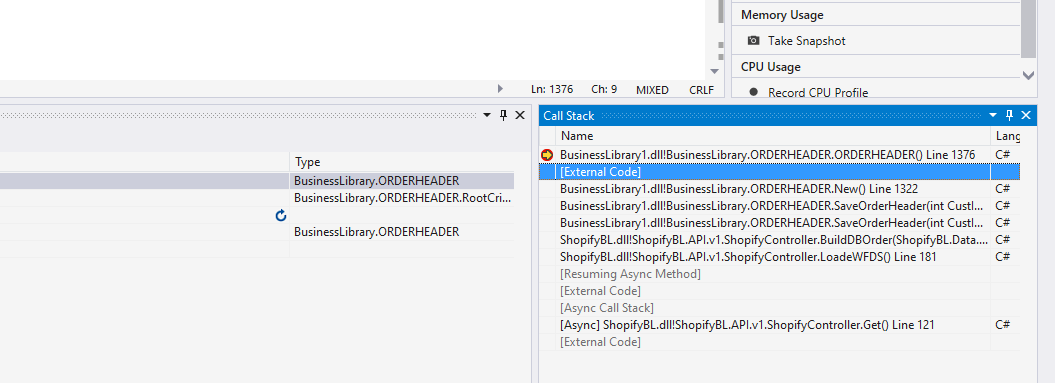Close the left debug panel
This screenshot has height=383, width=1055.
(519, 115)
